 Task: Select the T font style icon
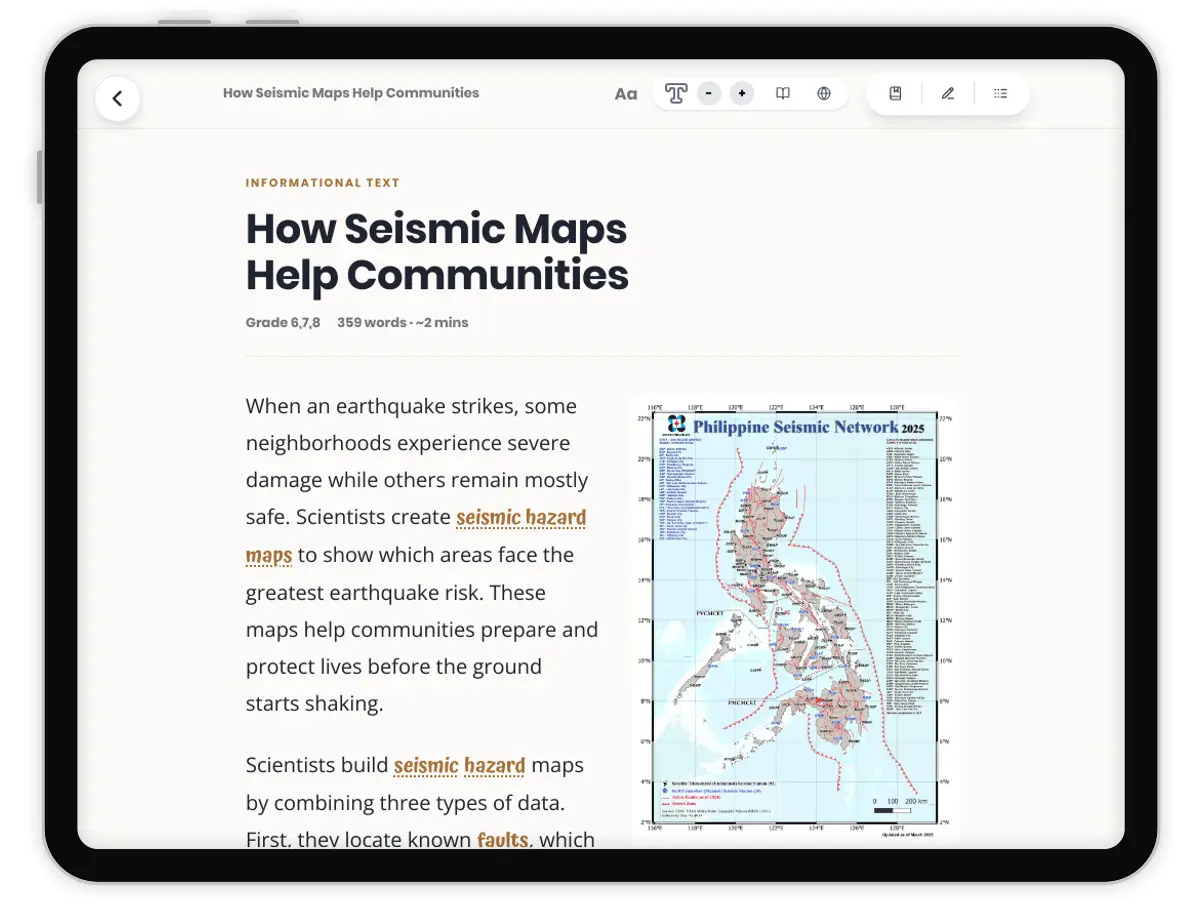point(676,94)
